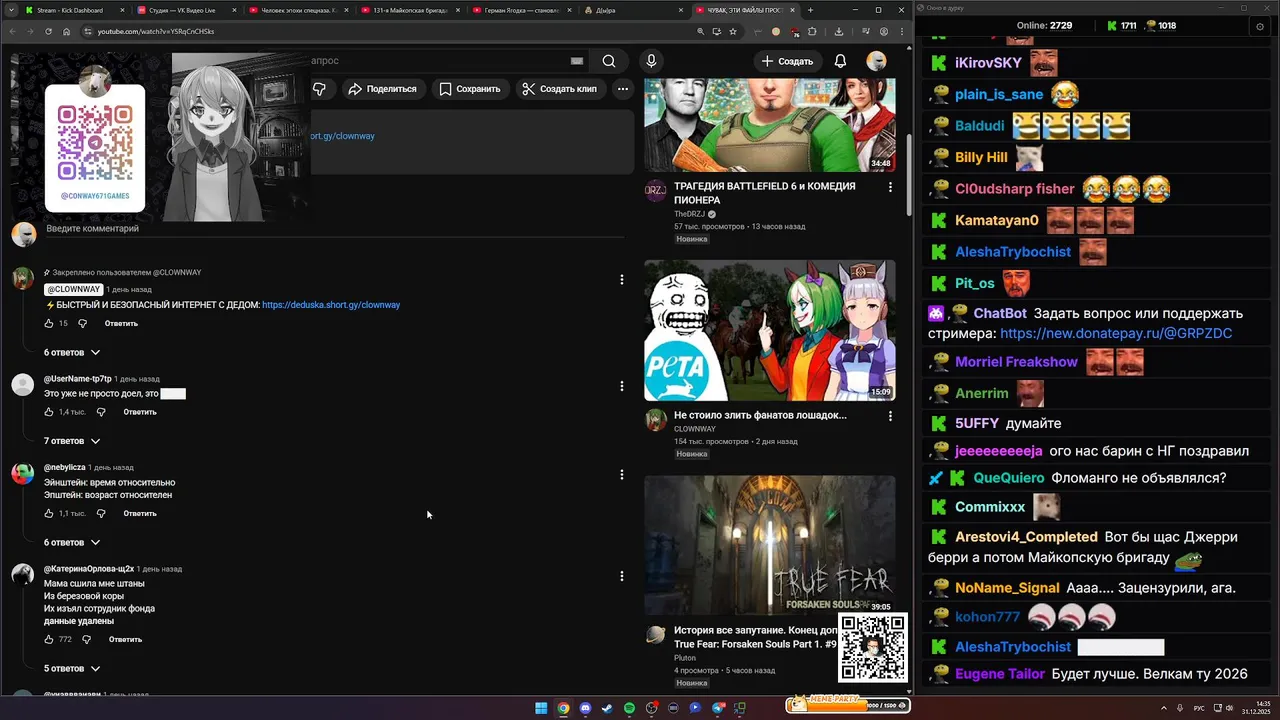
Task: Open deduska.short.gy/clownway link in pinned comment
Action: (331, 305)
